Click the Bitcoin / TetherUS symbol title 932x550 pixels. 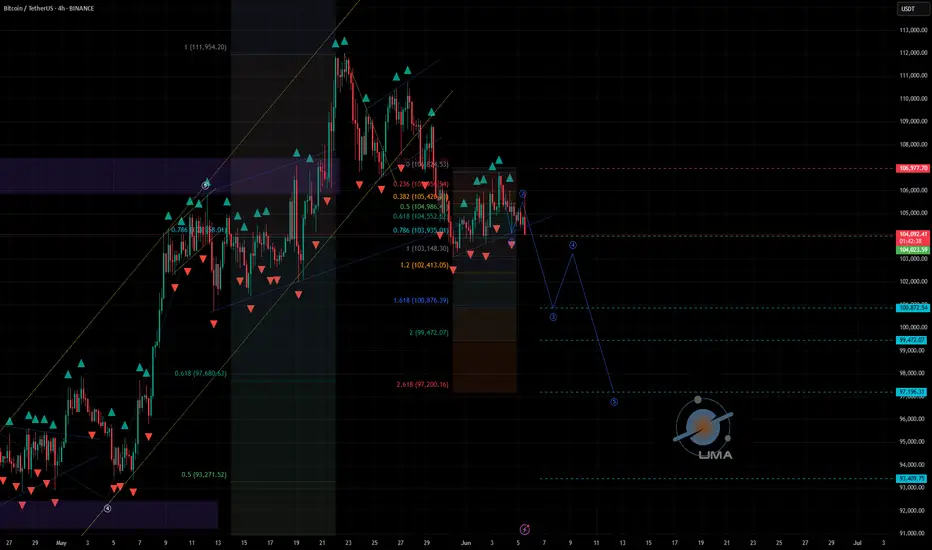click(49, 8)
